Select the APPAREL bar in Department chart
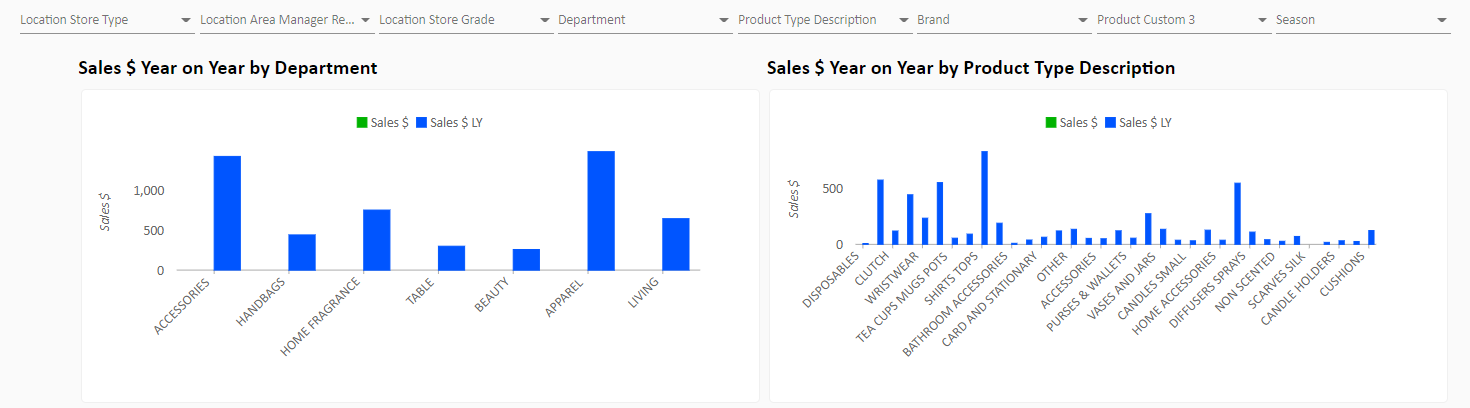The image size is (1470, 408). click(601, 211)
